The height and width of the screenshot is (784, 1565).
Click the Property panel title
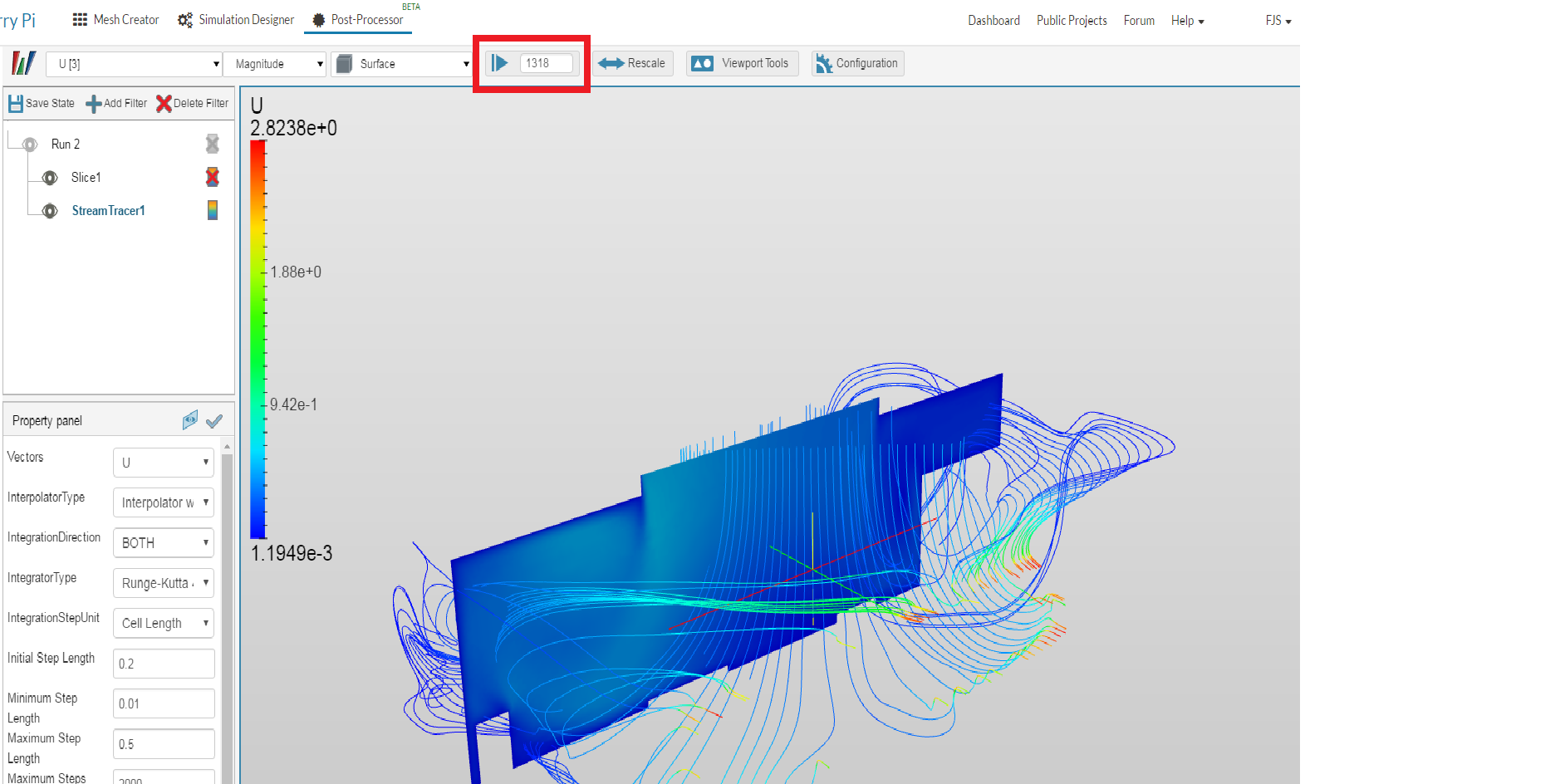pyautogui.click(x=47, y=421)
